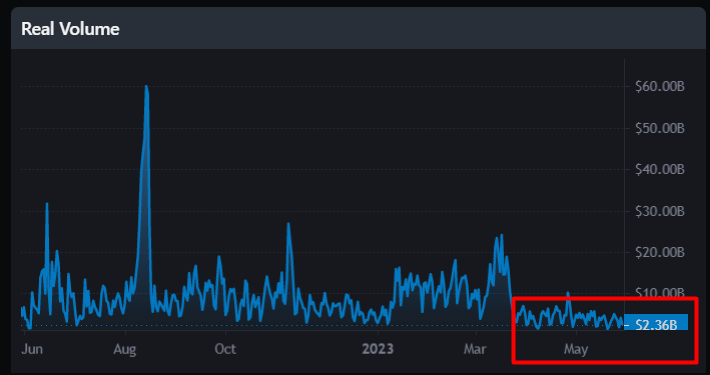Click the Oct date label
This screenshot has width=710, height=375.
(x=225, y=350)
